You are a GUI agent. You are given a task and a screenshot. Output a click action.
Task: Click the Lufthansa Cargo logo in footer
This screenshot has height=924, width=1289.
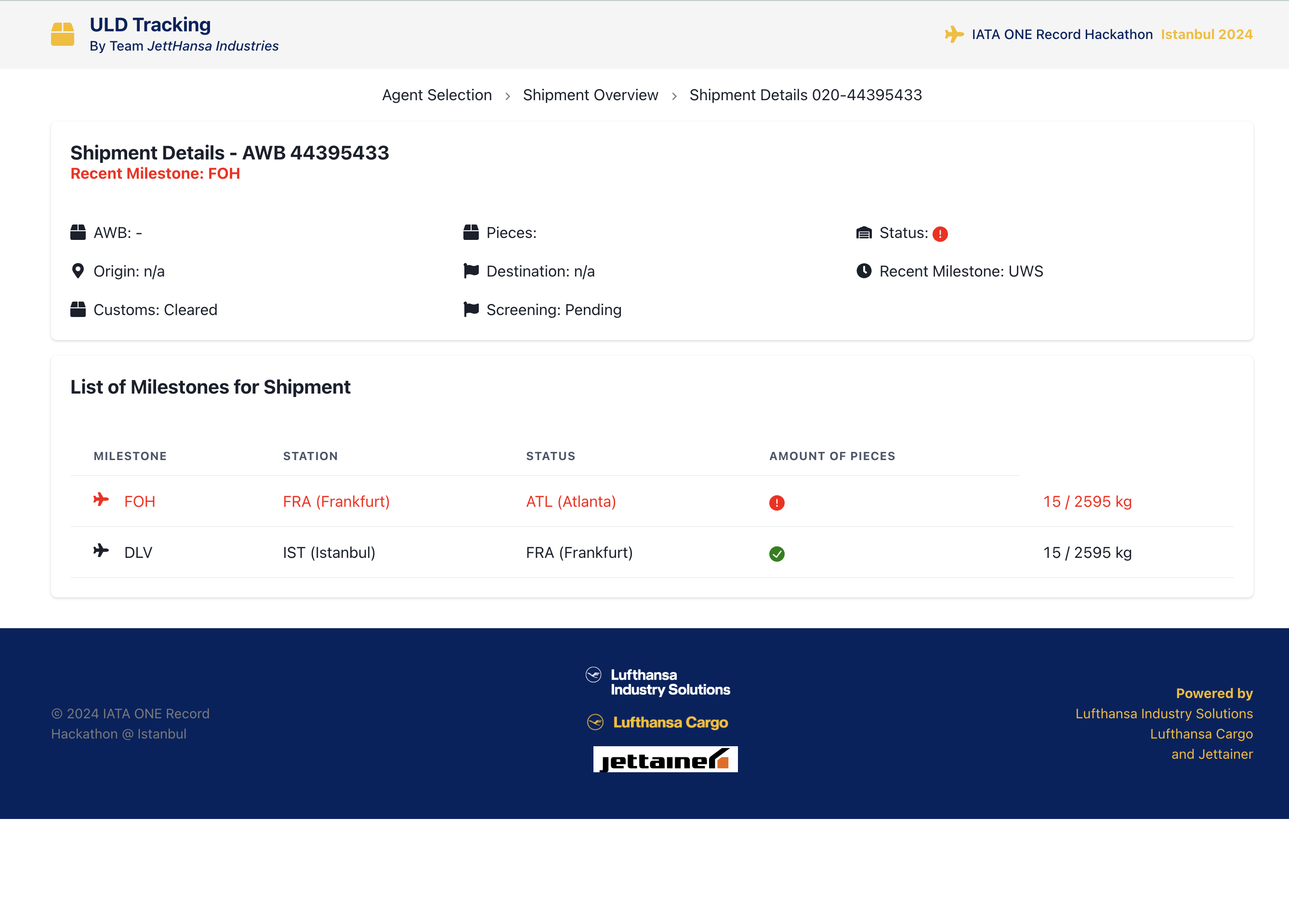658,722
